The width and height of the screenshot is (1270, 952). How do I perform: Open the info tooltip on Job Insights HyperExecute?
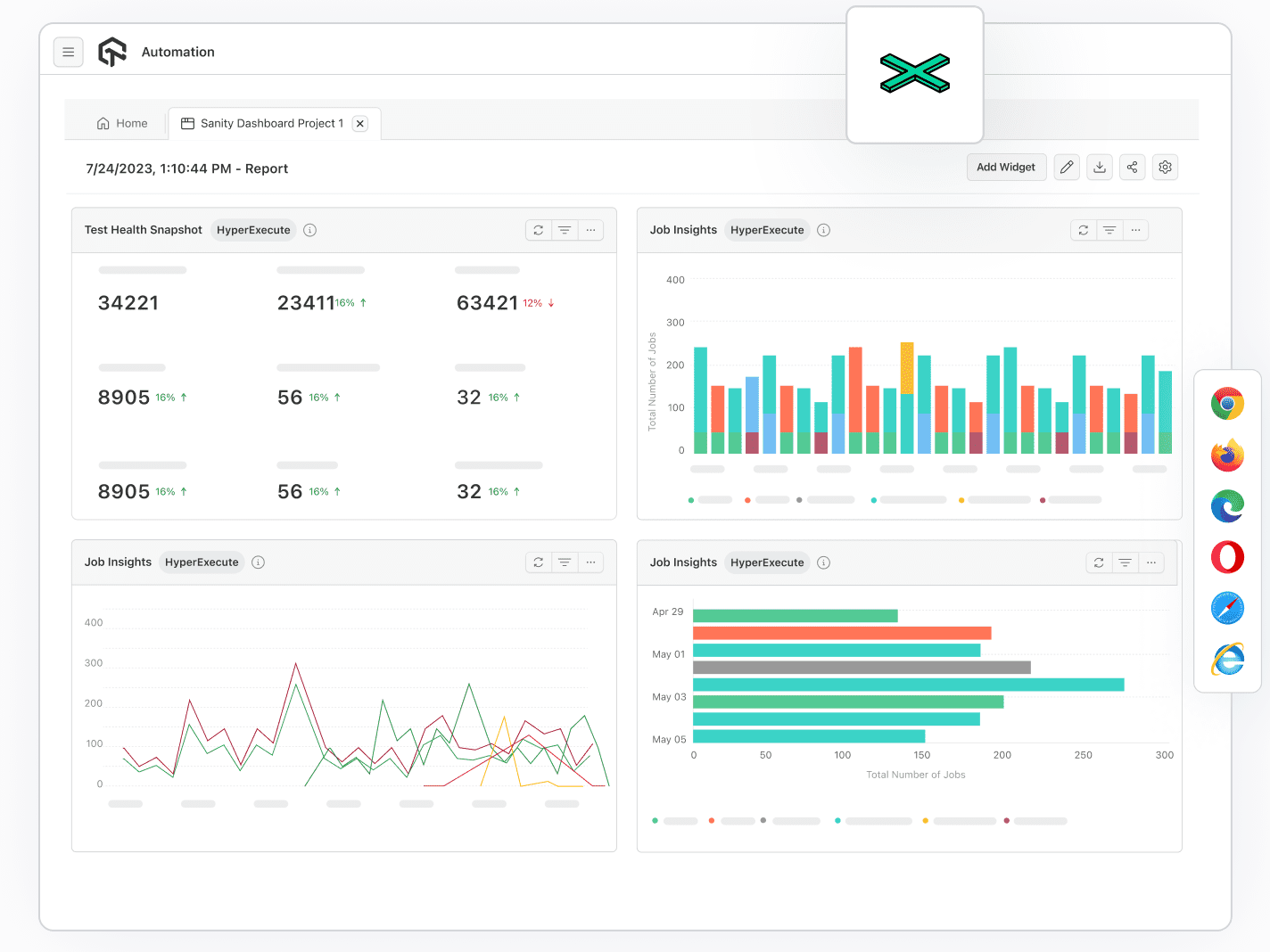[x=823, y=230]
